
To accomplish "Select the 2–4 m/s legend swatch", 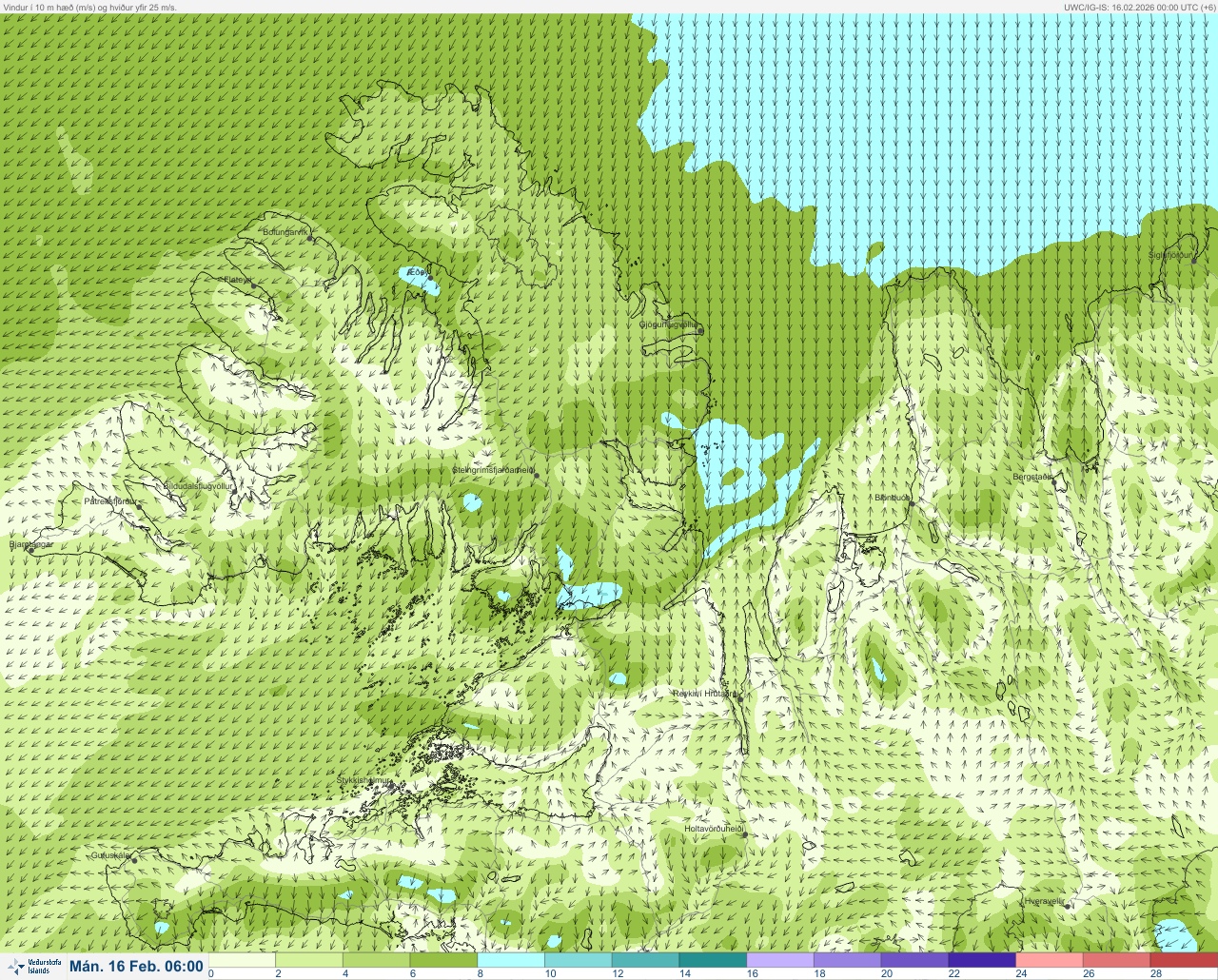I will 309,960.
